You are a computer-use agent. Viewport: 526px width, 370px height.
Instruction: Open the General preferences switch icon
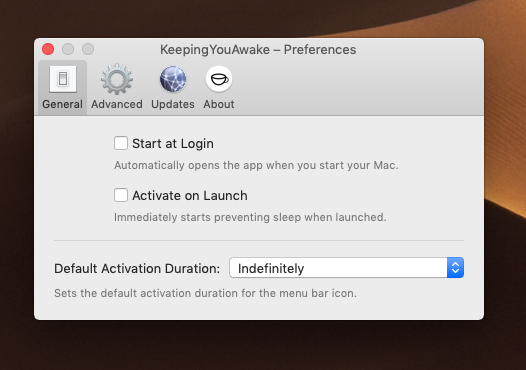(x=63, y=79)
